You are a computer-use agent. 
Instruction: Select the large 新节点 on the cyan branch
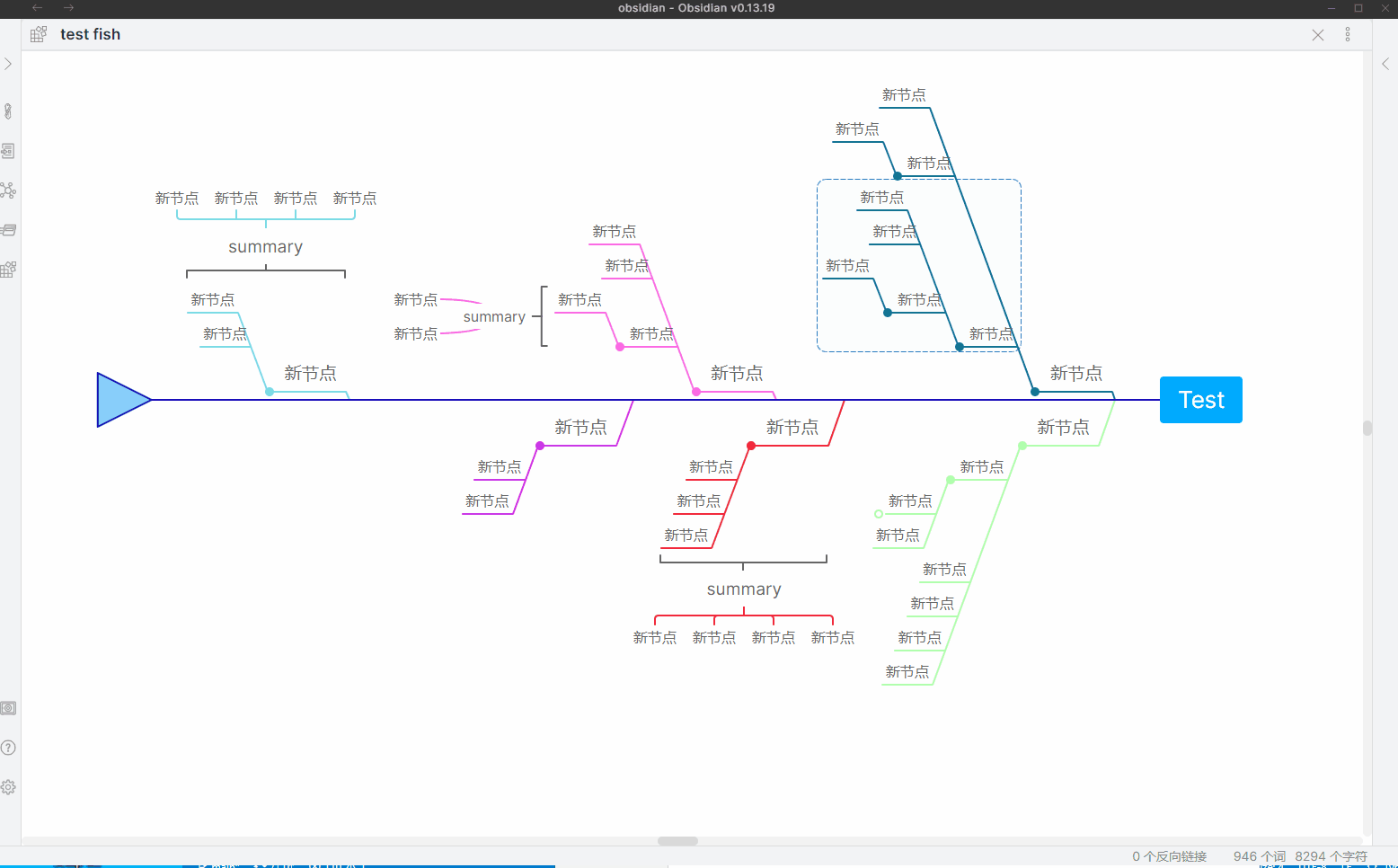[x=310, y=373]
